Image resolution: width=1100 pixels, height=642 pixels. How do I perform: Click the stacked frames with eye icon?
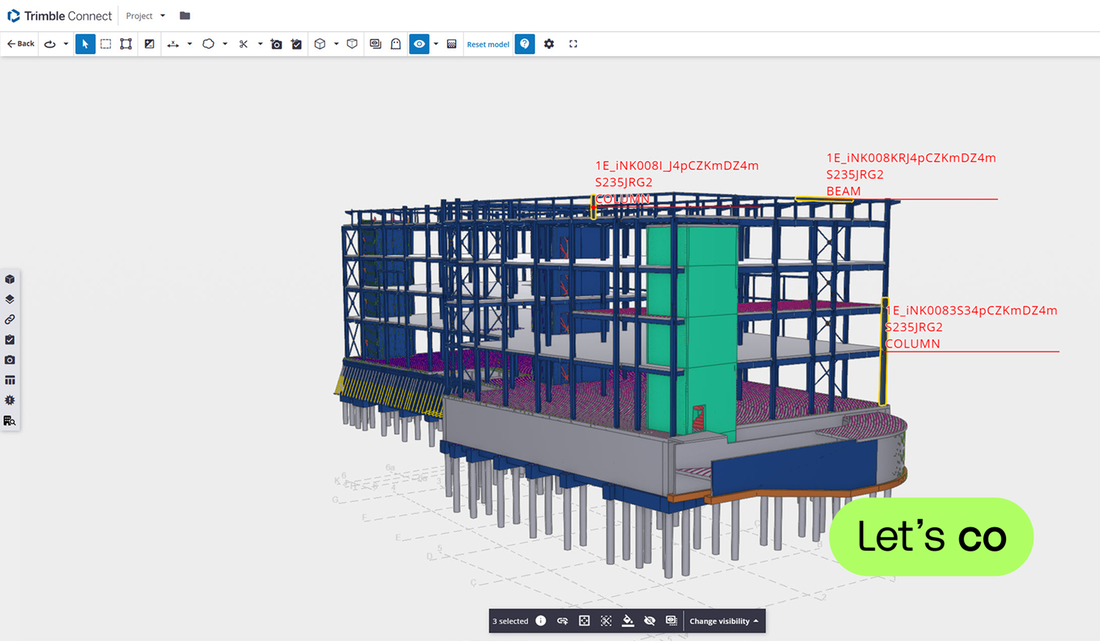click(375, 44)
